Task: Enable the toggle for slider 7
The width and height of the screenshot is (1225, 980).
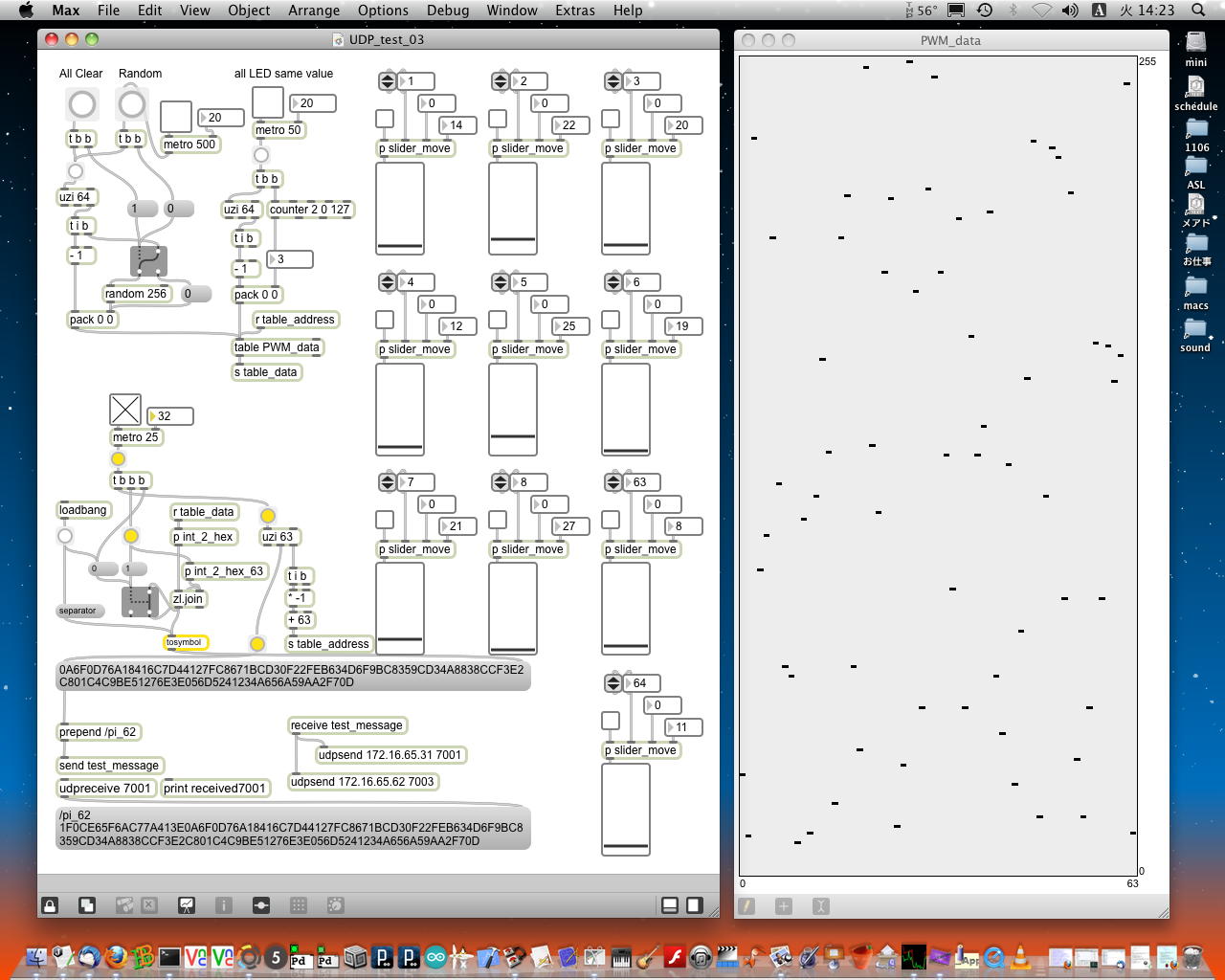Action: [x=385, y=520]
